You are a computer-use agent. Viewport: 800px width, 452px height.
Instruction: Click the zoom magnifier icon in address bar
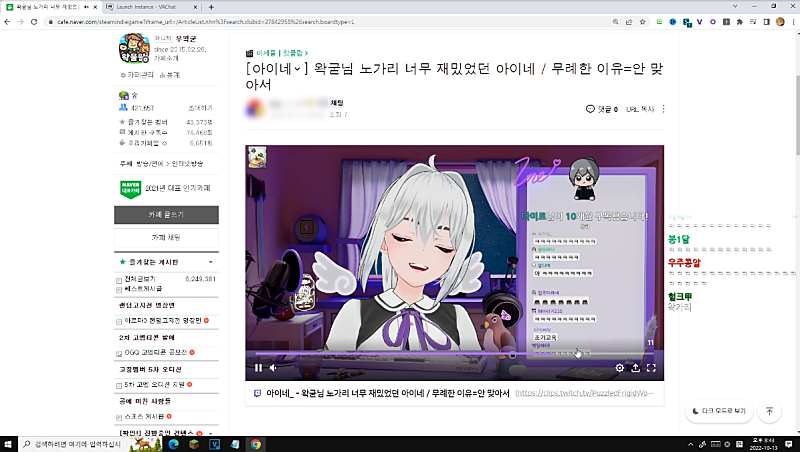pos(615,22)
